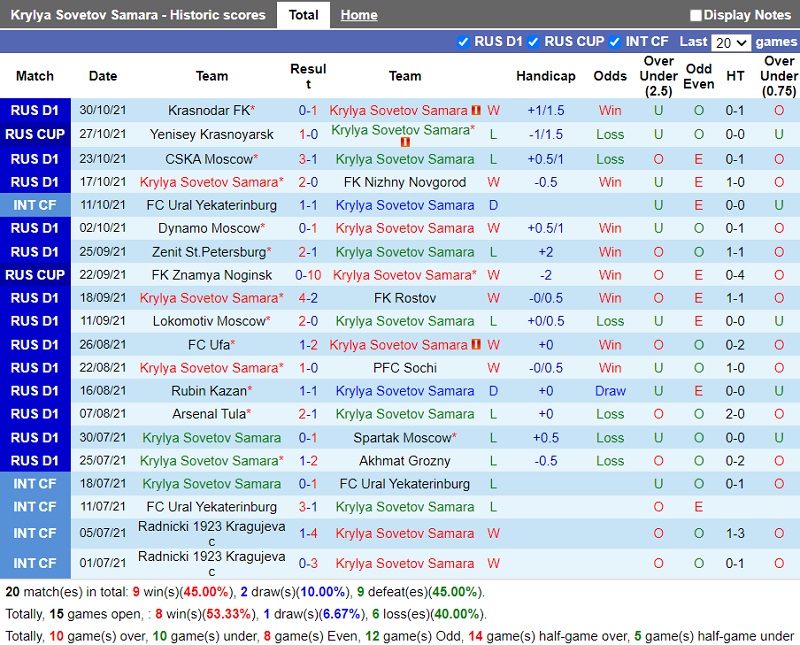Image resolution: width=800 pixels, height=645 pixels.
Task: Click the Date column header
Action: (x=103, y=76)
